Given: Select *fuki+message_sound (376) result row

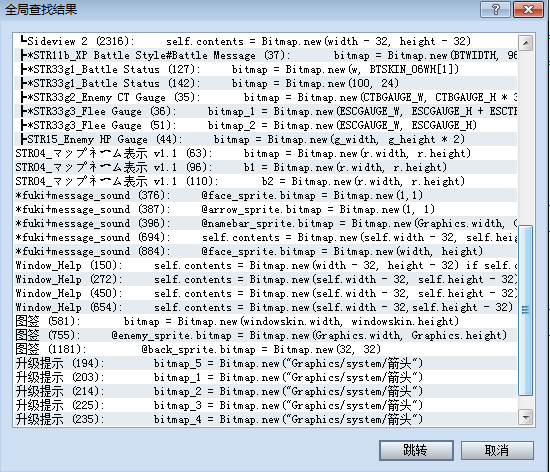Looking at the screenshot, I should point(266,195).
